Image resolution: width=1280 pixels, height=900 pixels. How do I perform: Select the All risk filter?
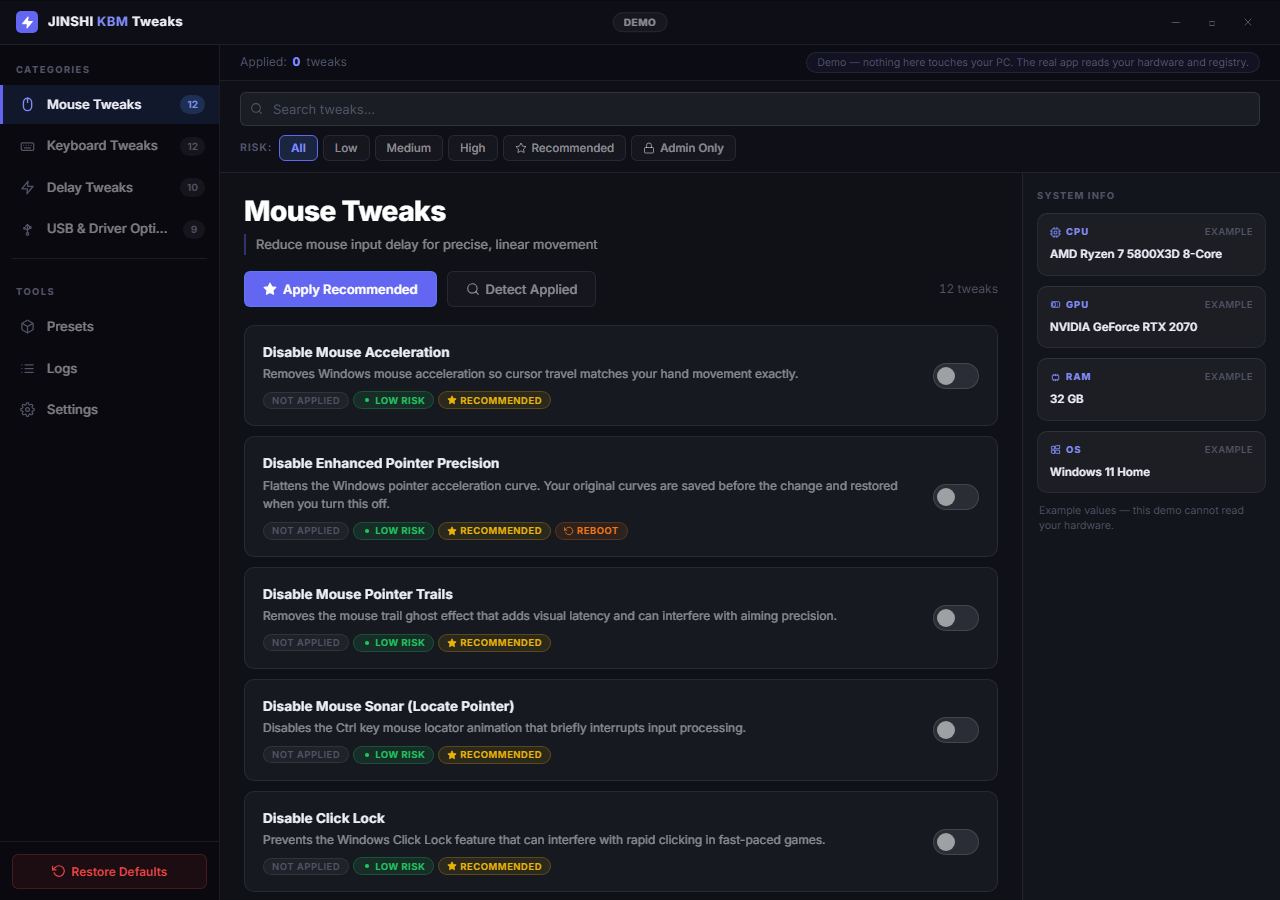[x=298, y=148]
